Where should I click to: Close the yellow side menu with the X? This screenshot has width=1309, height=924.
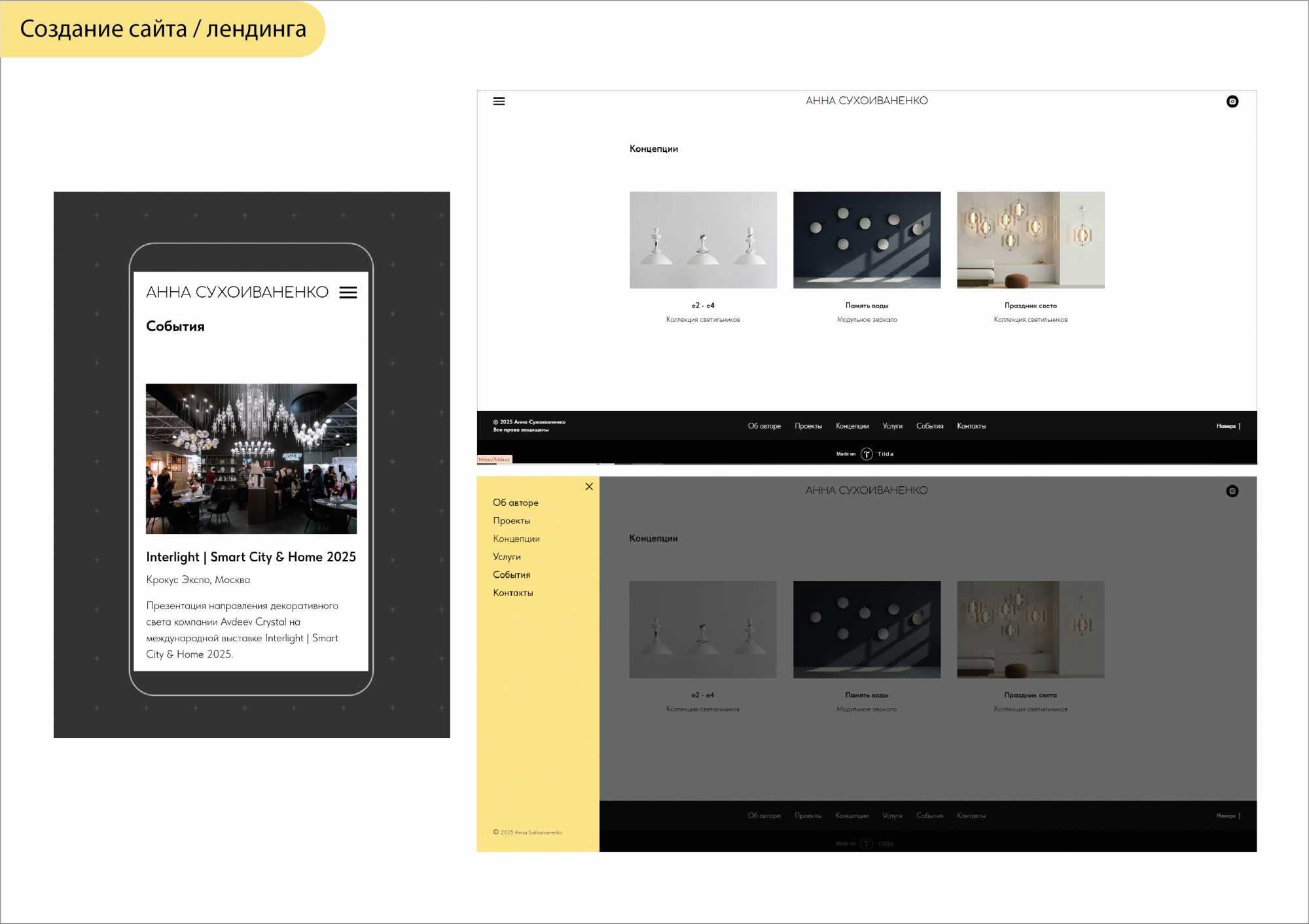tap(589, 486)
